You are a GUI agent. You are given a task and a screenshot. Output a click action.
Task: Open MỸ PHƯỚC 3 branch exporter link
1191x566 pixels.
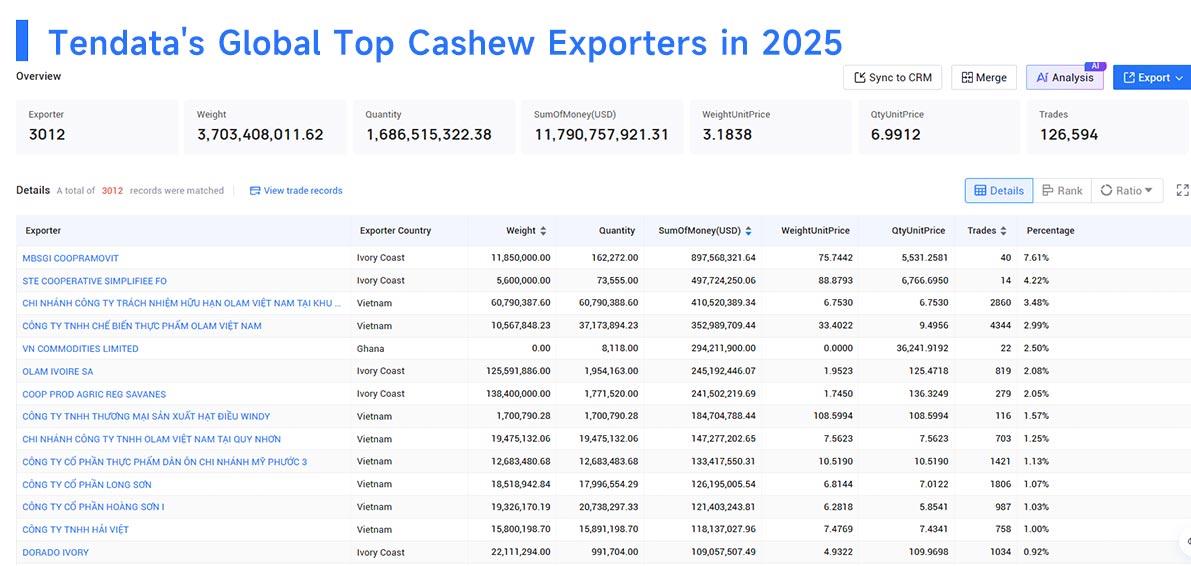coord(165,462)
